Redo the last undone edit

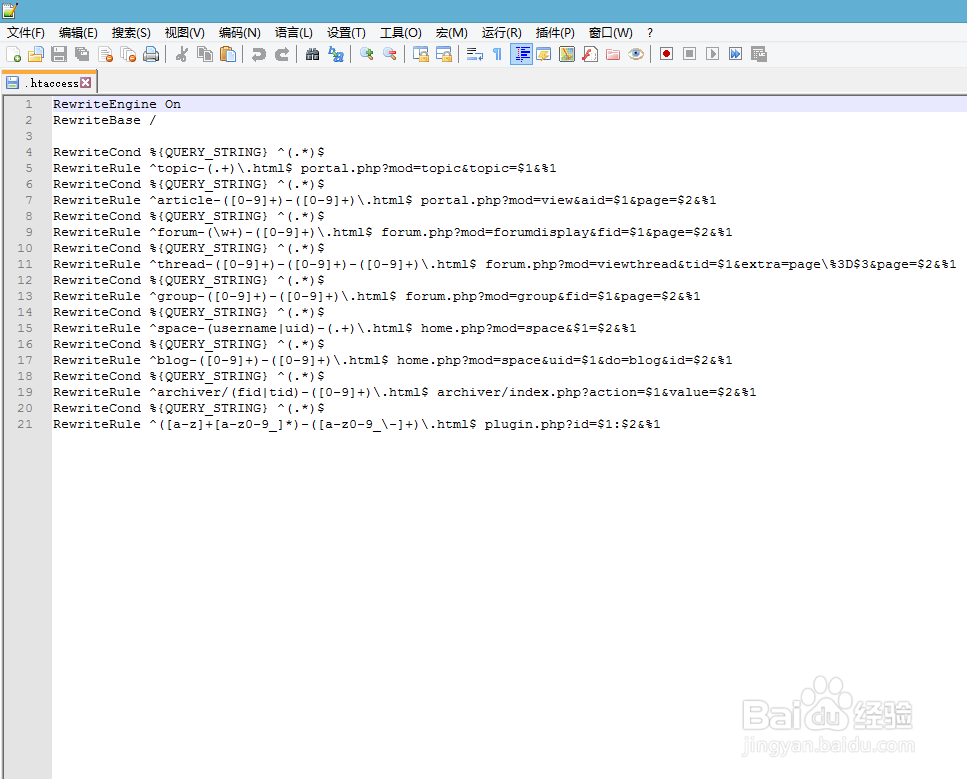click(282, 54)
